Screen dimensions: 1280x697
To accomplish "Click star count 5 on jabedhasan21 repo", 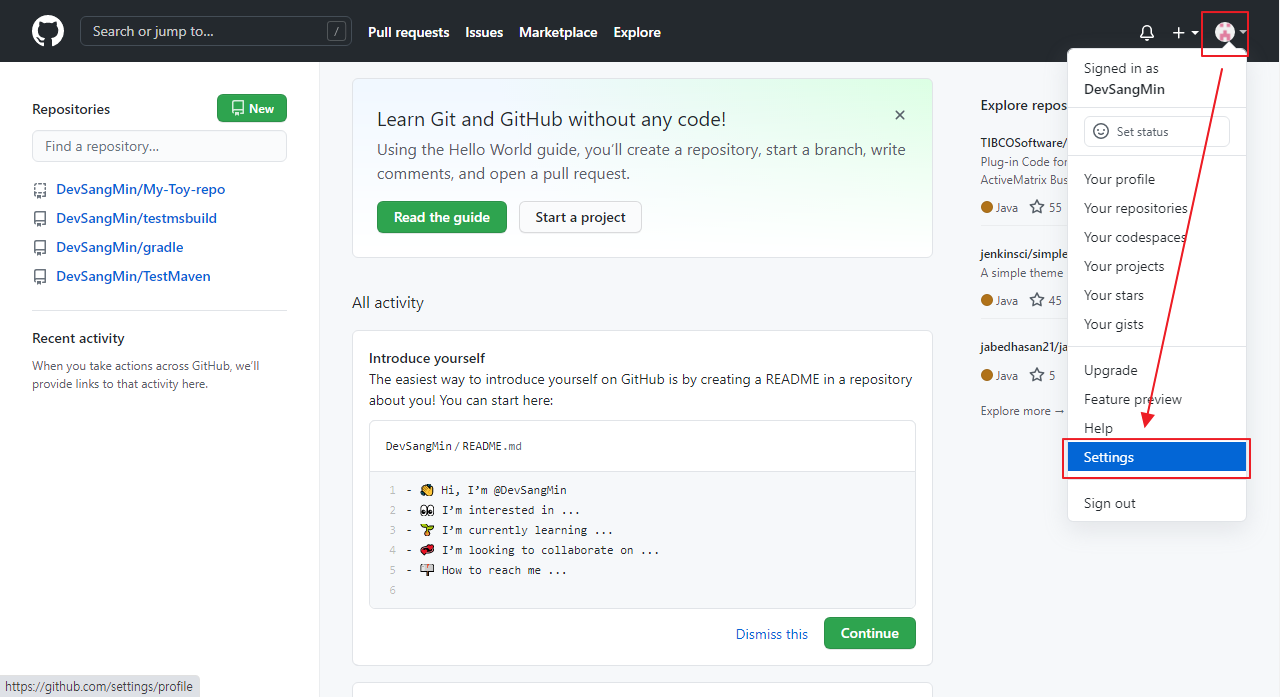I will coord(1043,375).
